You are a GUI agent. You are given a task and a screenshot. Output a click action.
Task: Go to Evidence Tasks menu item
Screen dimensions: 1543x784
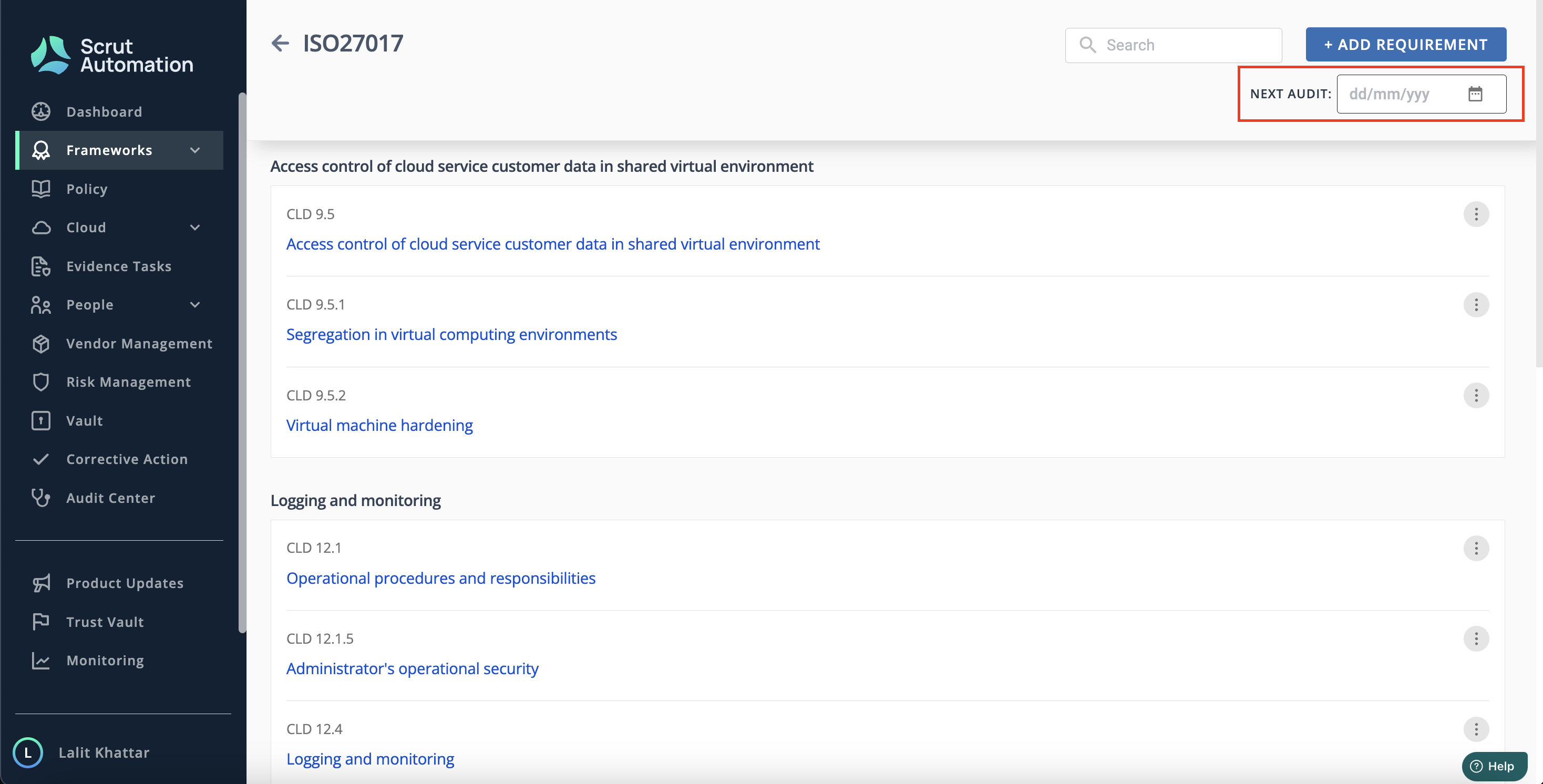119,266
